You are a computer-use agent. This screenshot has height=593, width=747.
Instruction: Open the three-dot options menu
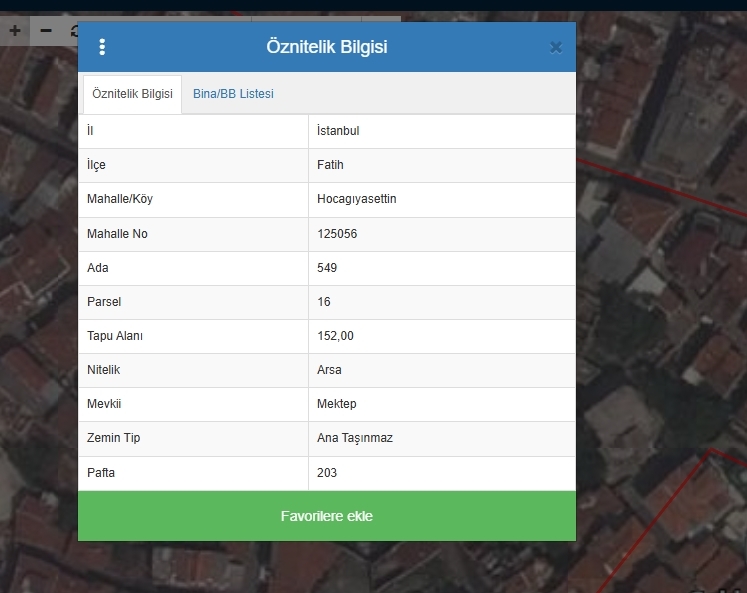coord(102,47)
